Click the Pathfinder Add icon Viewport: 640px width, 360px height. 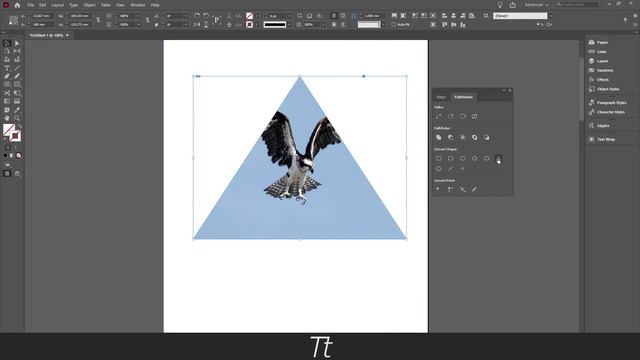pyautogui.click(x=438, y=138)
